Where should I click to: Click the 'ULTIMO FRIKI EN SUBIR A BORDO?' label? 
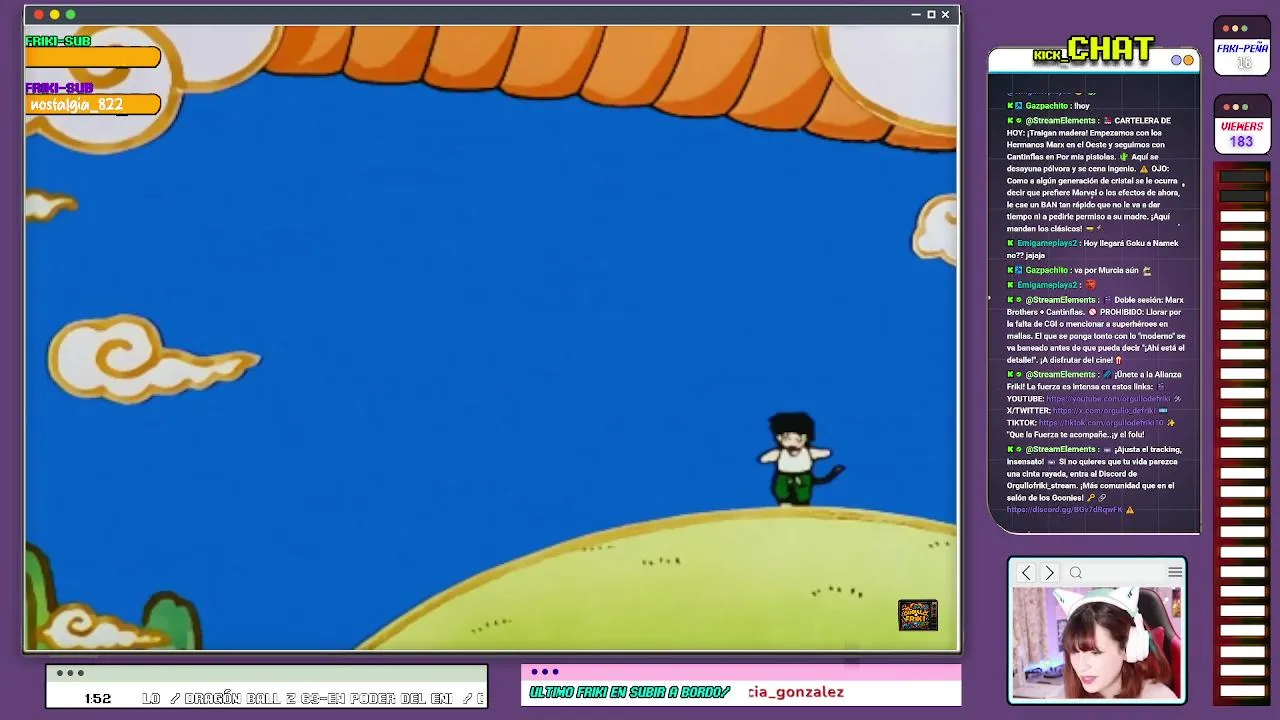coord(630,692)
